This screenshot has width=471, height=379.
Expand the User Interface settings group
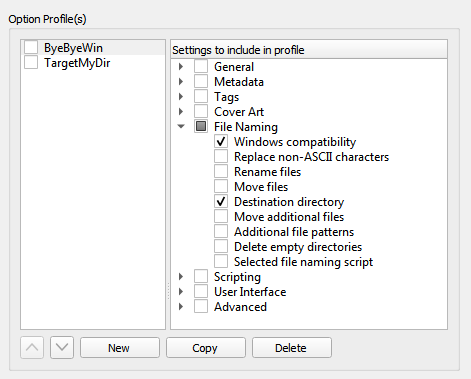click(x=181, y=291)
